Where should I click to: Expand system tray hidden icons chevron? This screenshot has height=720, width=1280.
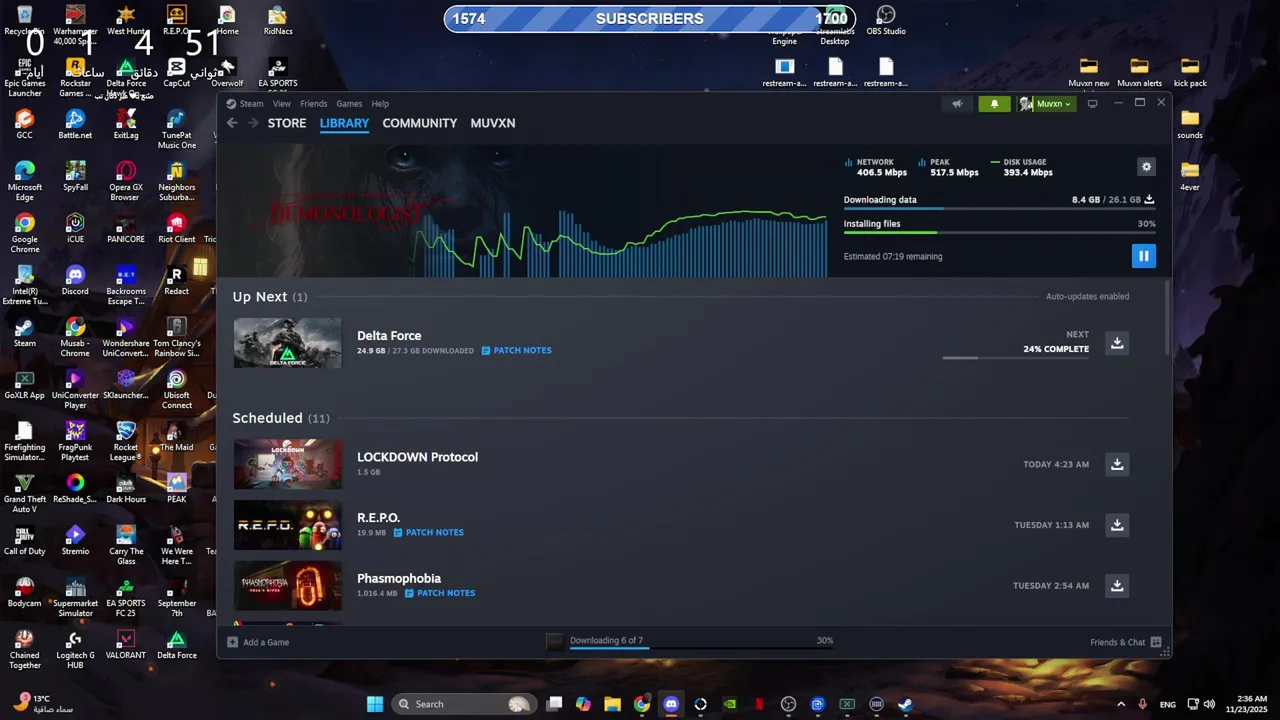pyautogui.click(x=1120, y=704)
